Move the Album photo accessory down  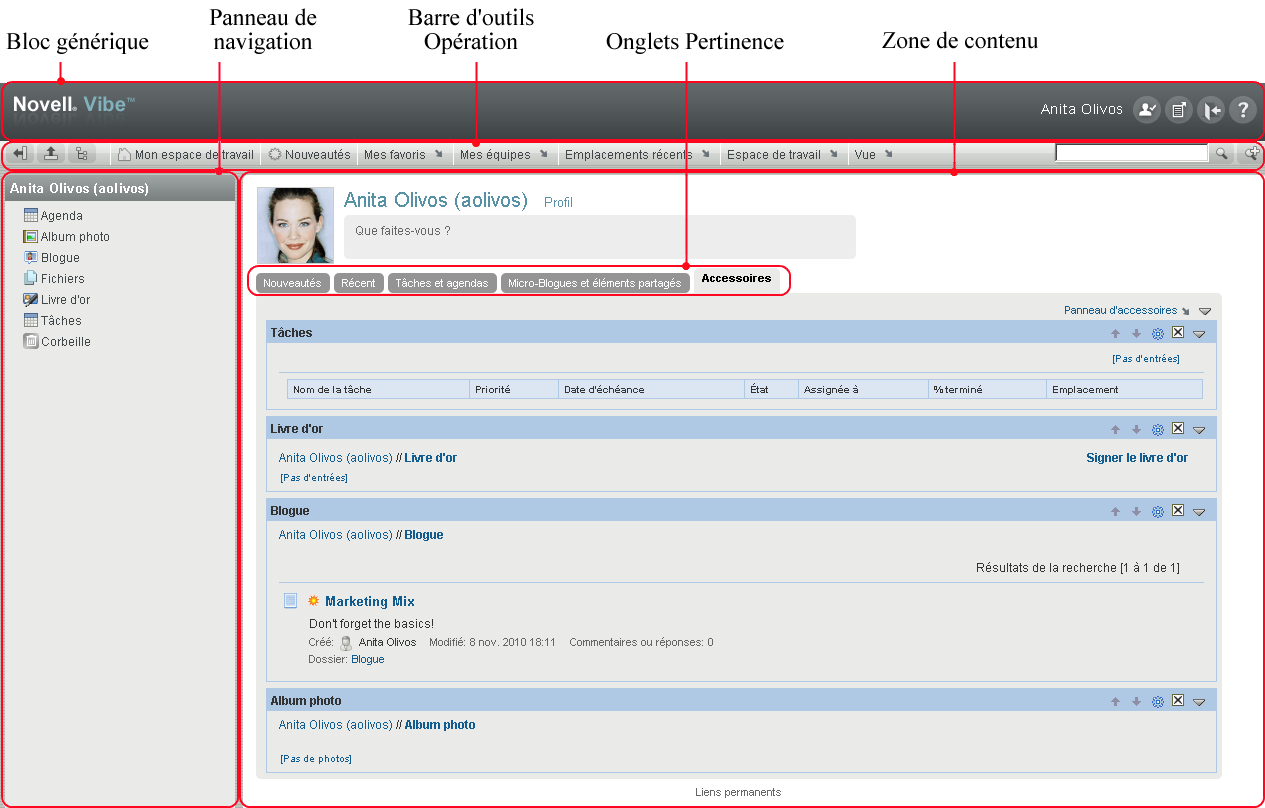1136,701
